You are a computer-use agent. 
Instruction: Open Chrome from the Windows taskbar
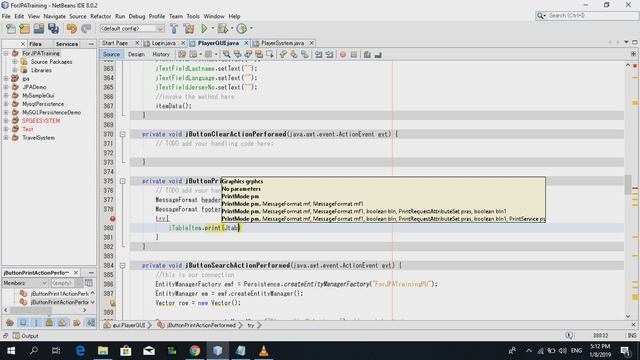point(195,351)
